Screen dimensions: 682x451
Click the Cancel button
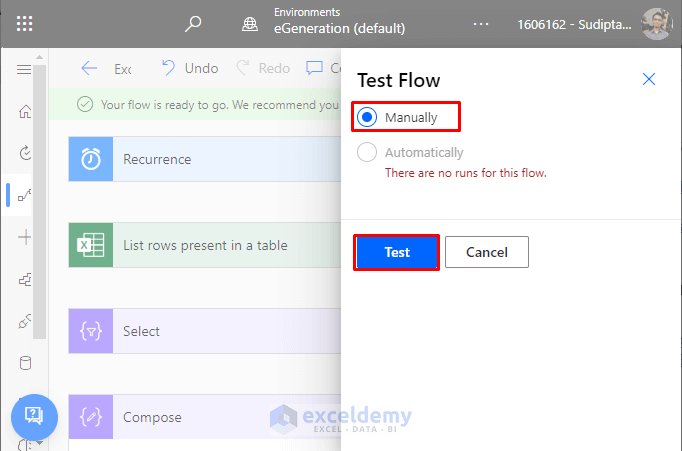coord(487,252)
